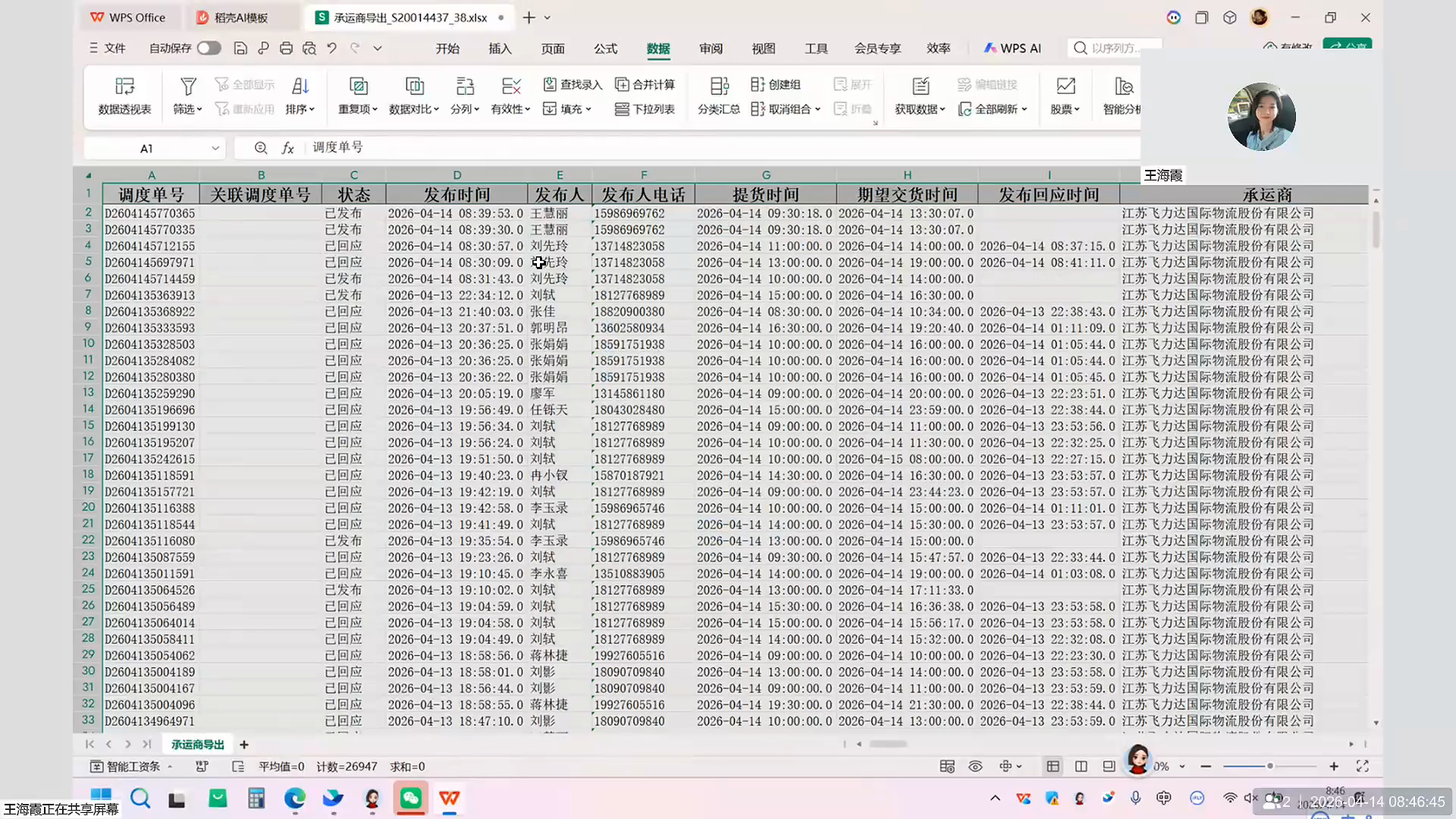Image resolution: width=1456 pixels, height=819 pixels.
Task: Add a new sheet with plus button
Action: point(244,745)
